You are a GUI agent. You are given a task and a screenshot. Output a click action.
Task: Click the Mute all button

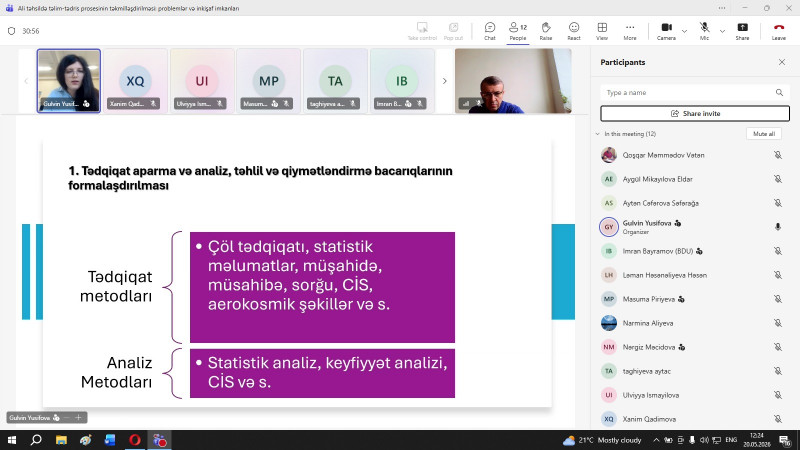tap(764, 134)
